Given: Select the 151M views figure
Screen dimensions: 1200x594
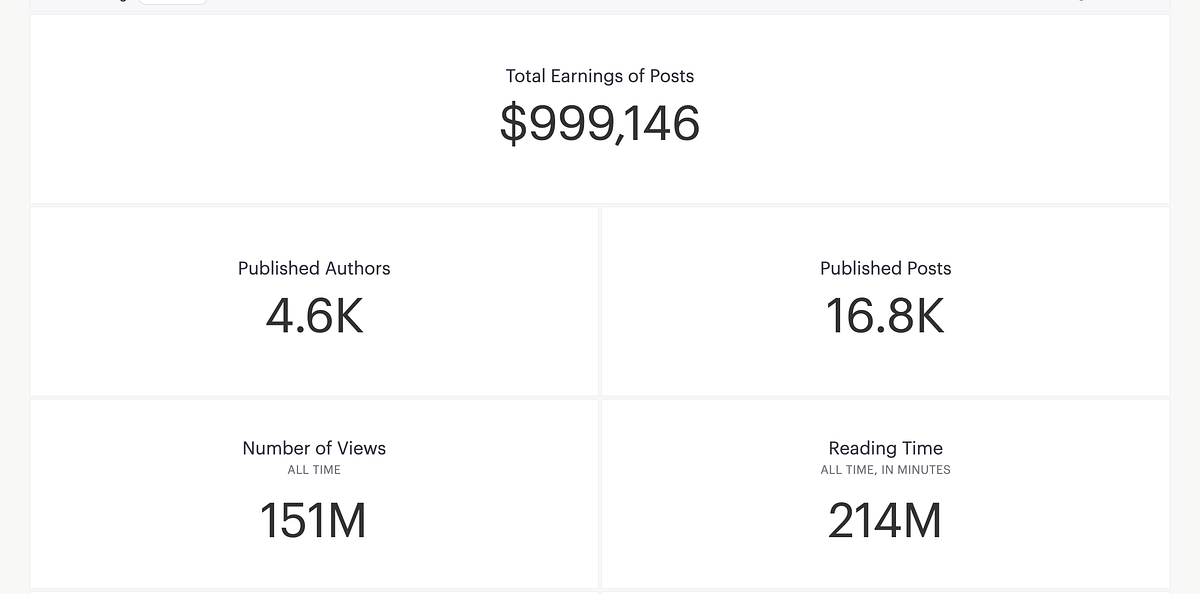Looking at the screenshot, I should pyautogui.click(x=314, y=521).
